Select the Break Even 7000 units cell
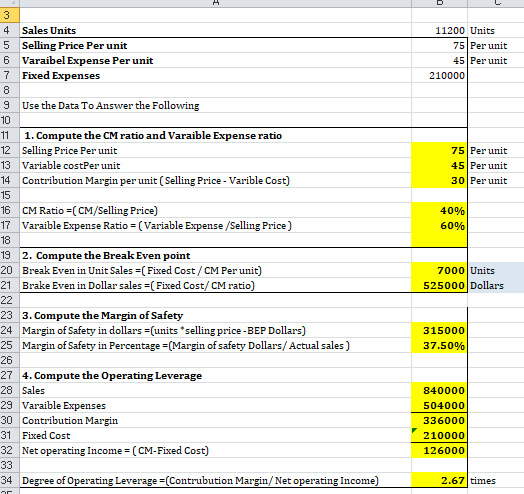The height and width of the screenshot is (494, 524). (x=439, y=270)
